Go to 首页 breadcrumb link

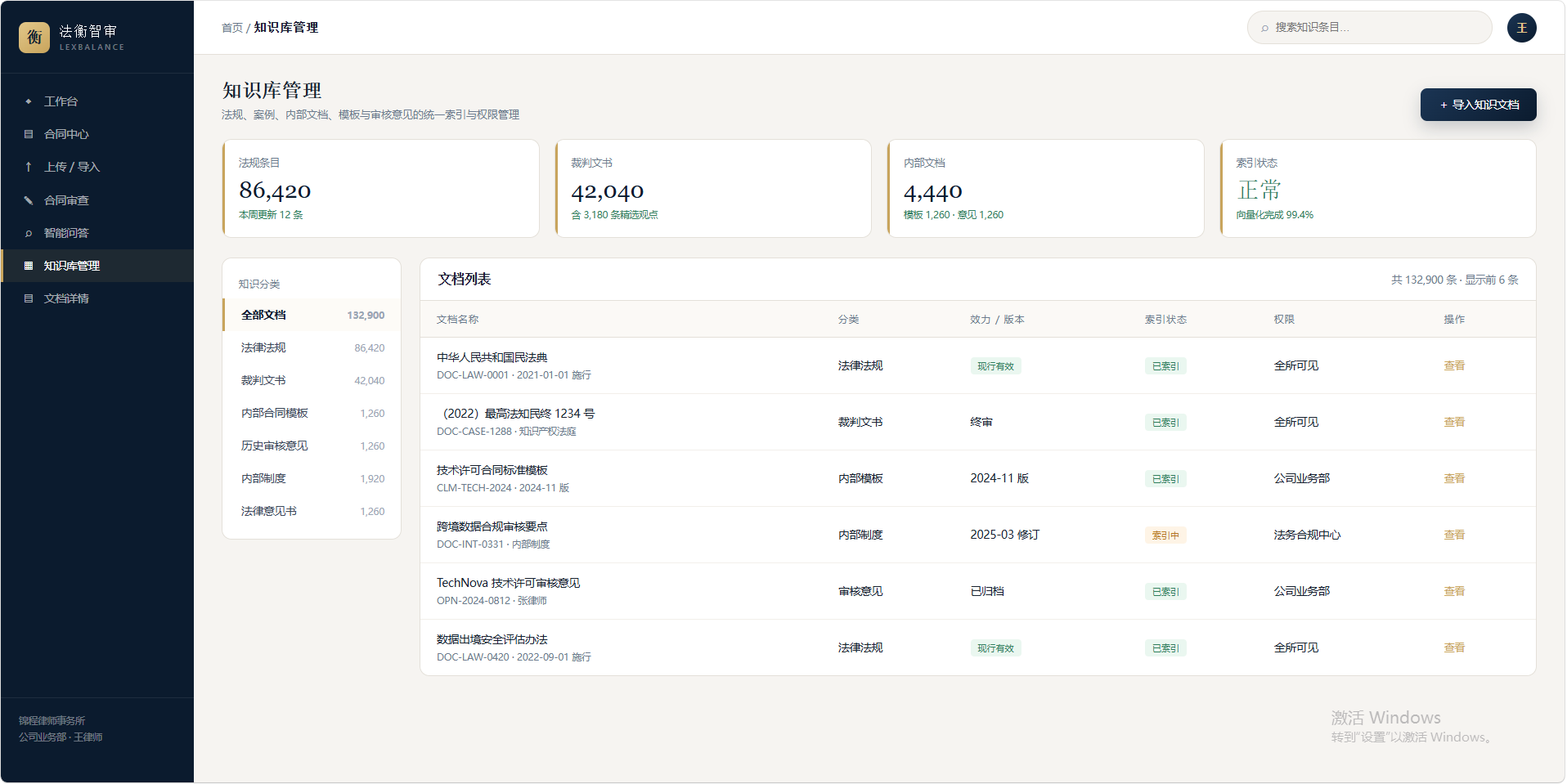pyautogui.click(x=232, y=28)
